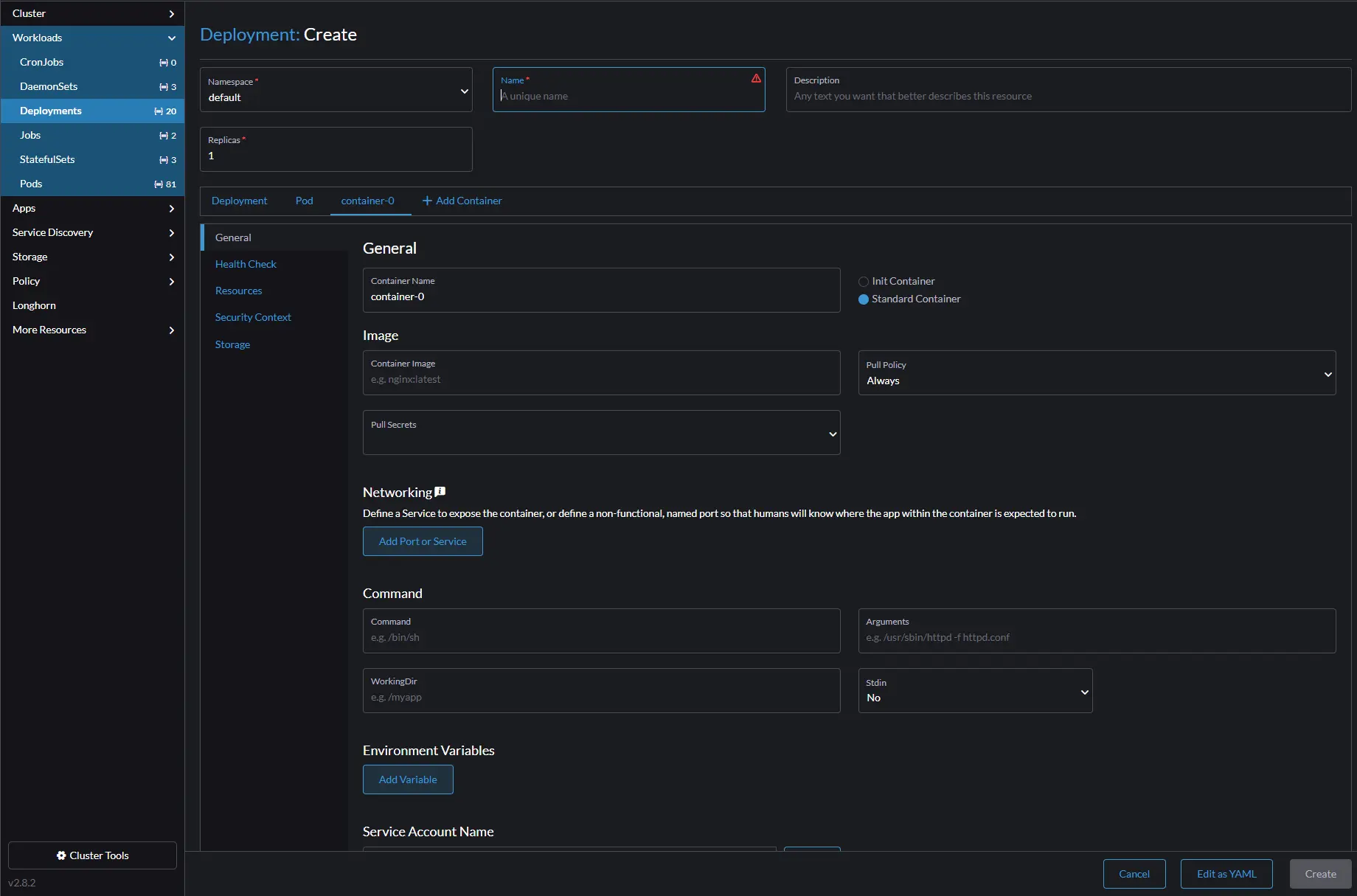Select the Standard Container radio option
The height and width of the screenshot is (896, 1357).
(x=864, y=299)
